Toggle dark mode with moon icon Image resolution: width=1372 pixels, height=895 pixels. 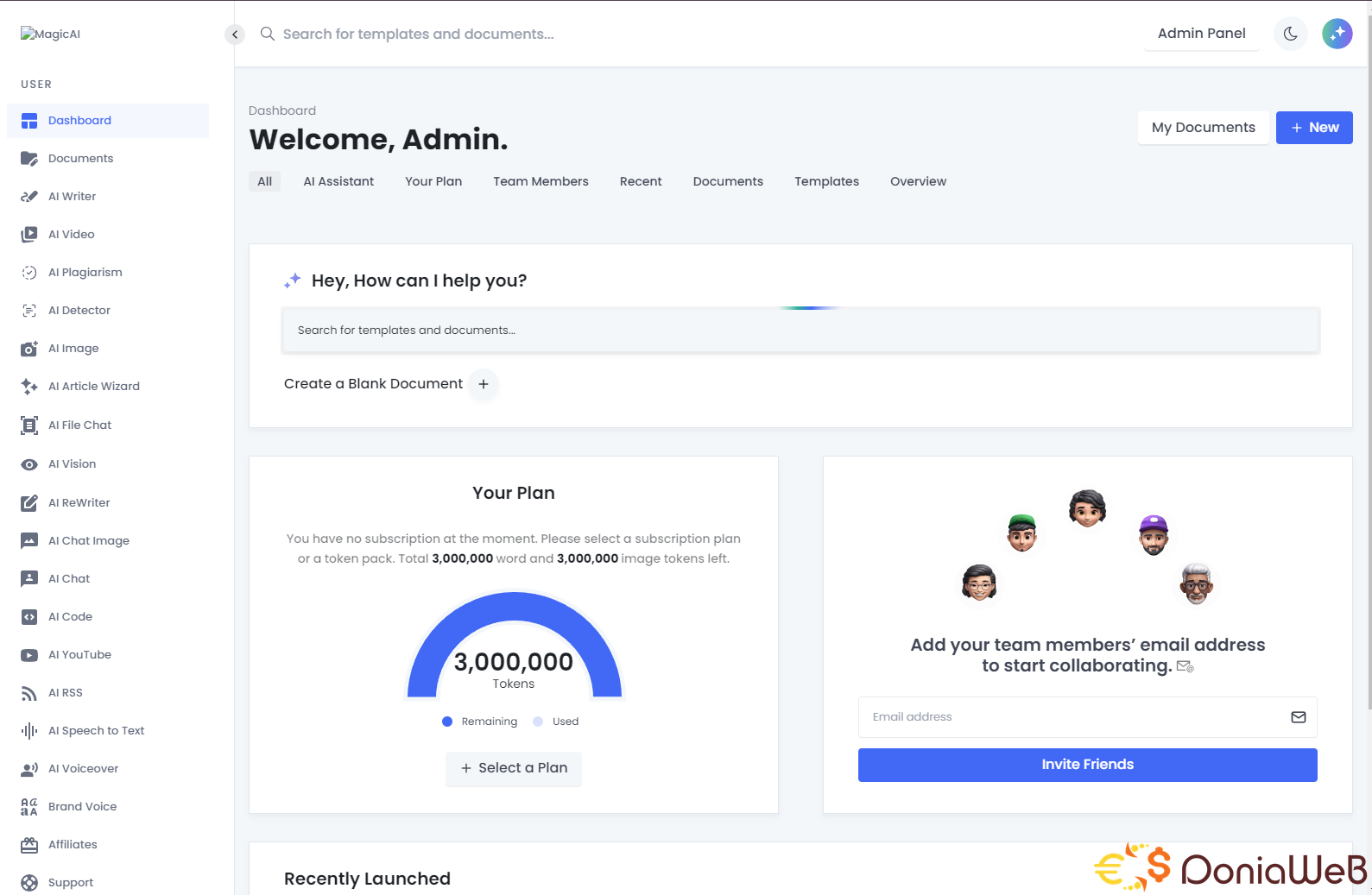(x=1290, y=34)
